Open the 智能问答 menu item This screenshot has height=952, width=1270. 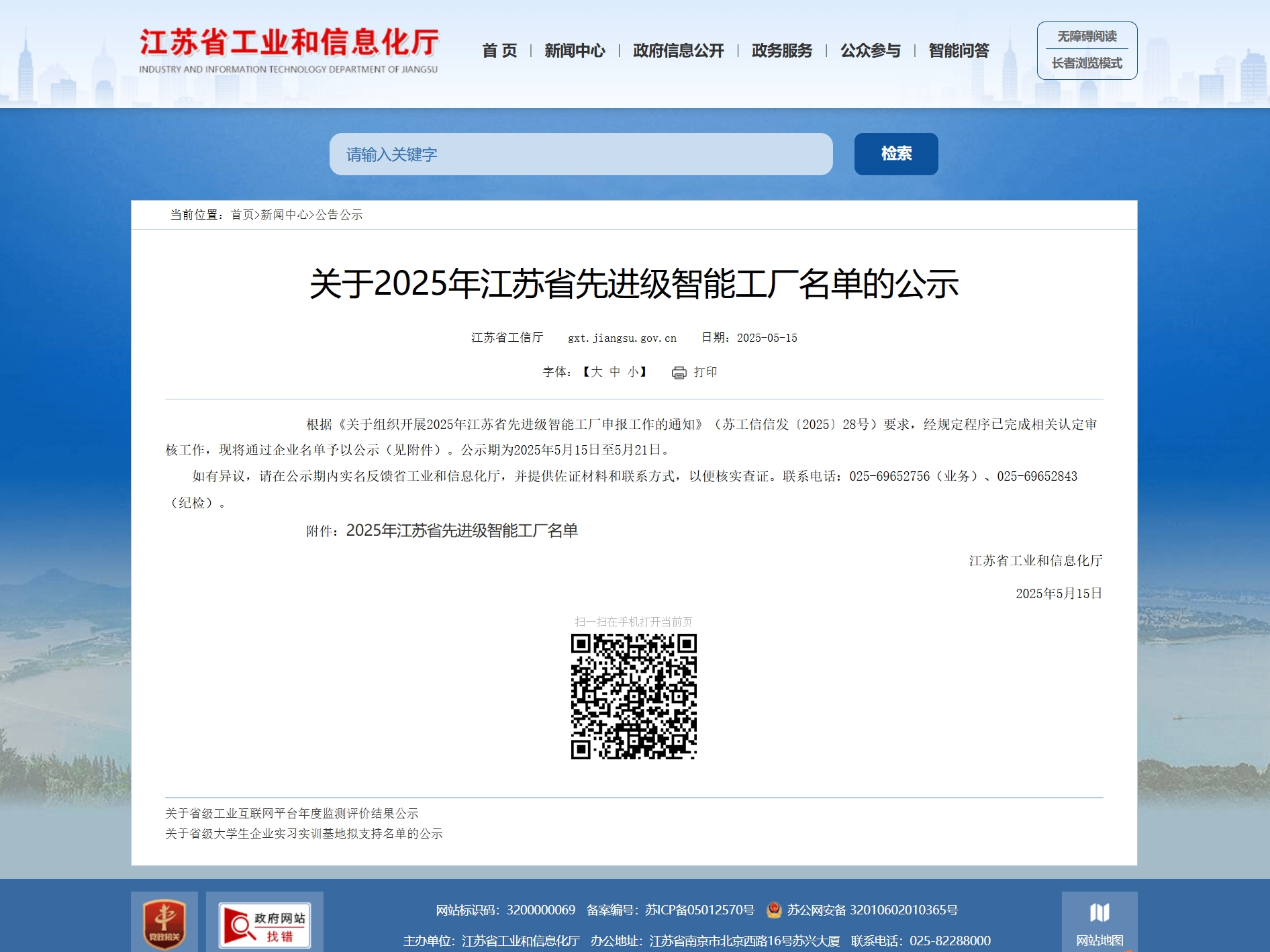(x=958, y=50)
